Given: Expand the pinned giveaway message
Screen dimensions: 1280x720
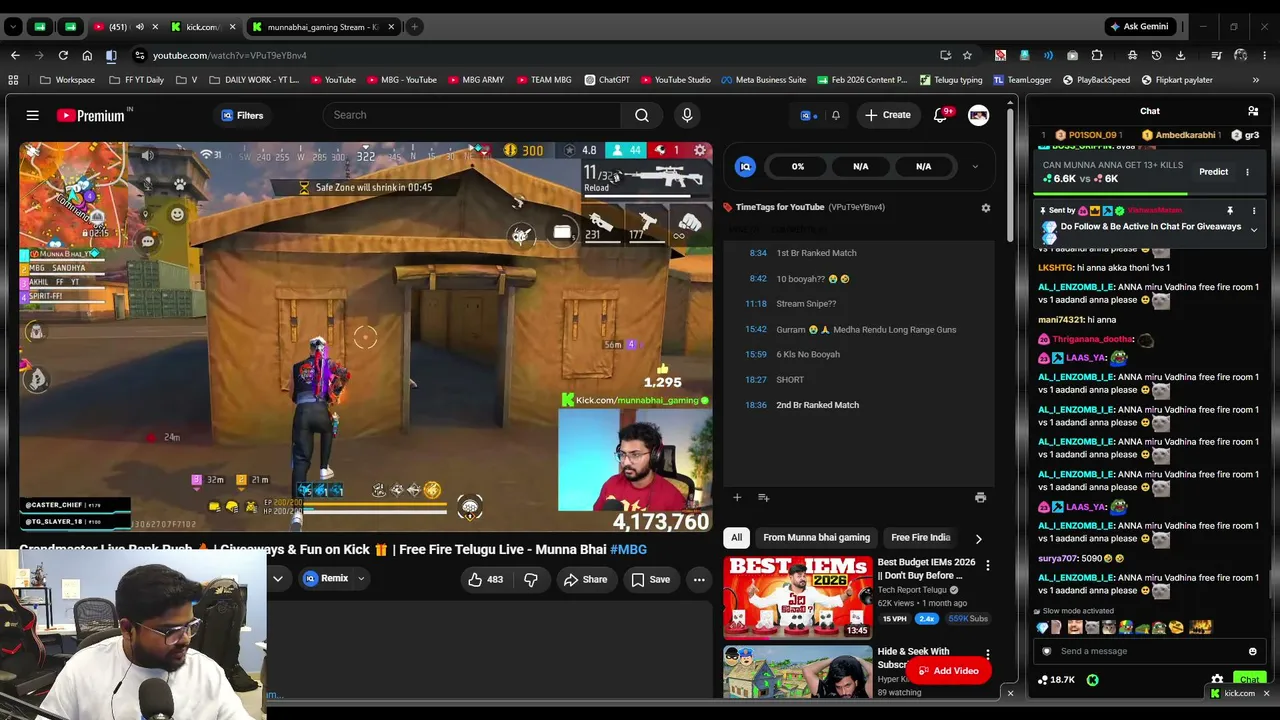Looking at the screenshot, I should 1254,230.
